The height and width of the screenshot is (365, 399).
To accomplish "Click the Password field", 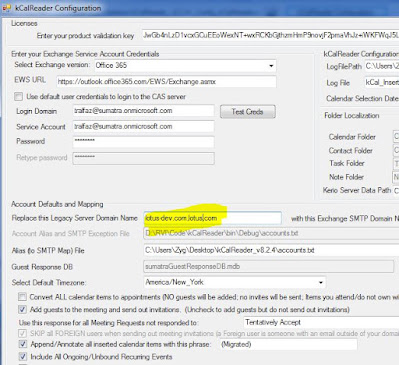I will pyautogui.click(x=143, y=141).
